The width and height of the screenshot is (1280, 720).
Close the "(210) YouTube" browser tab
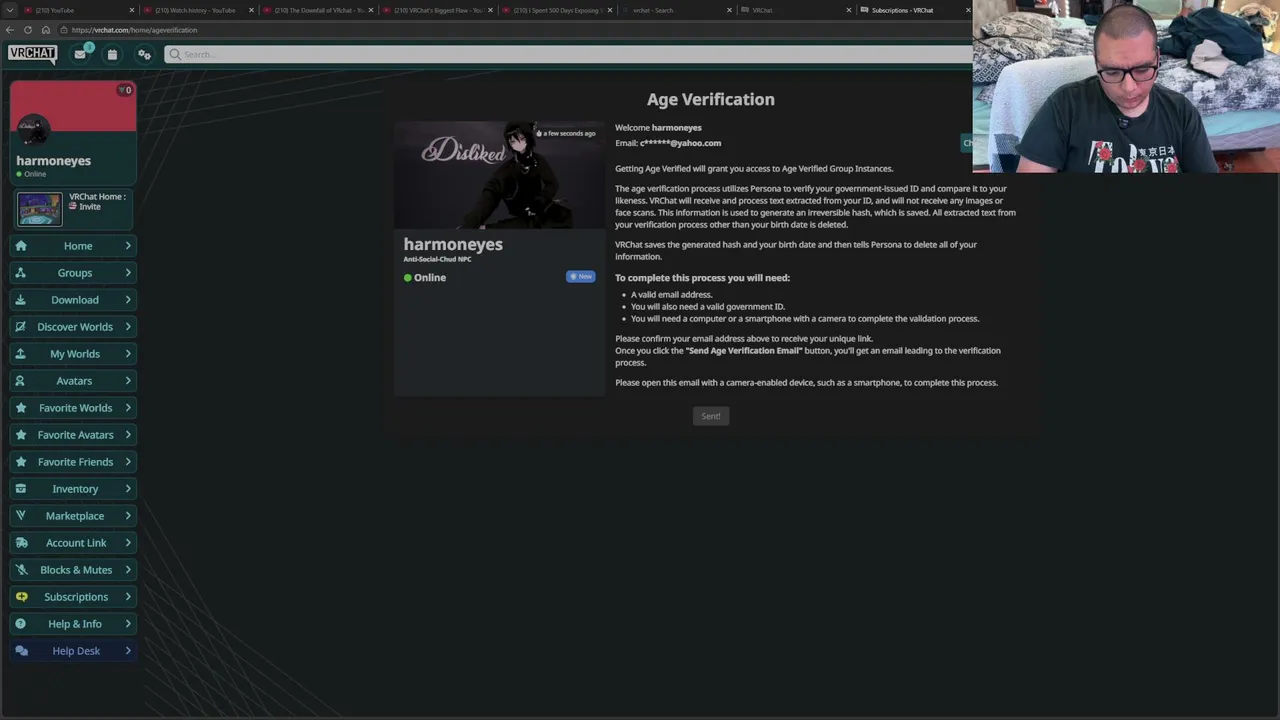(x=131, y=10)
